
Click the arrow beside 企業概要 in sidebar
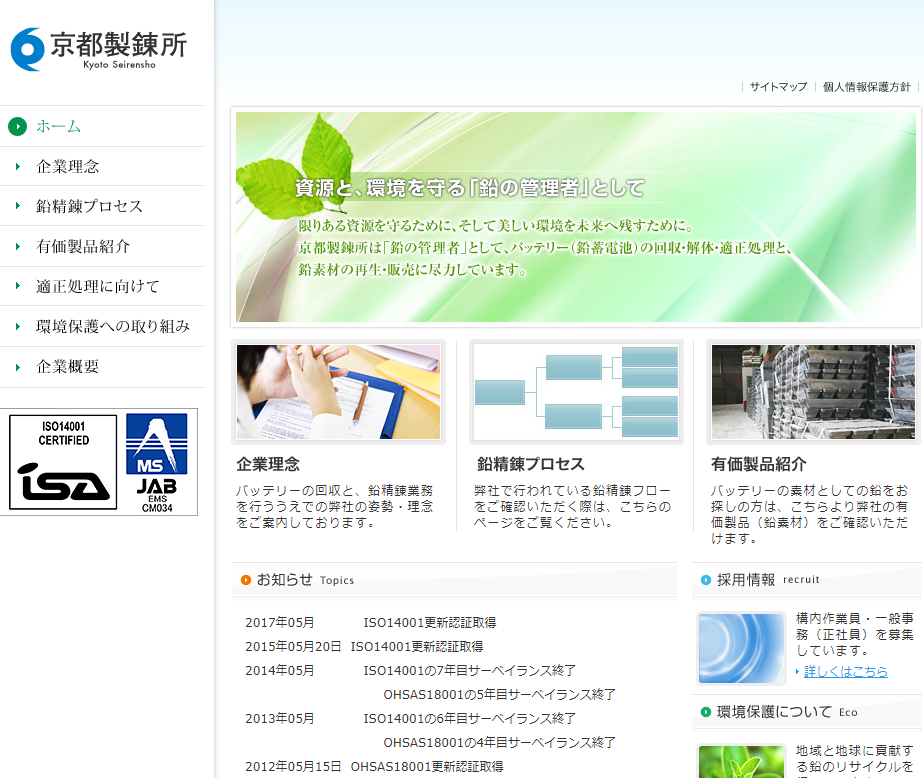pyautogui.click(x=18, y=367)
